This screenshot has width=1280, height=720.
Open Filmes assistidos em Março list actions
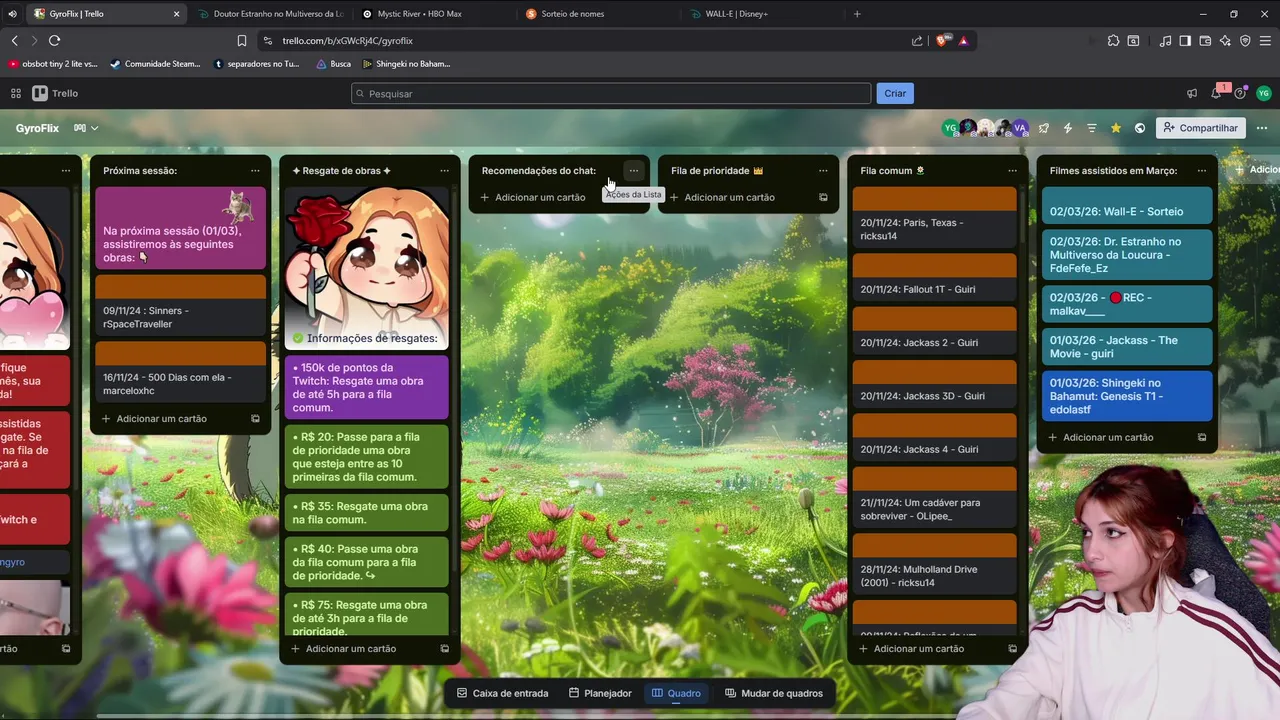point(1201,171)
